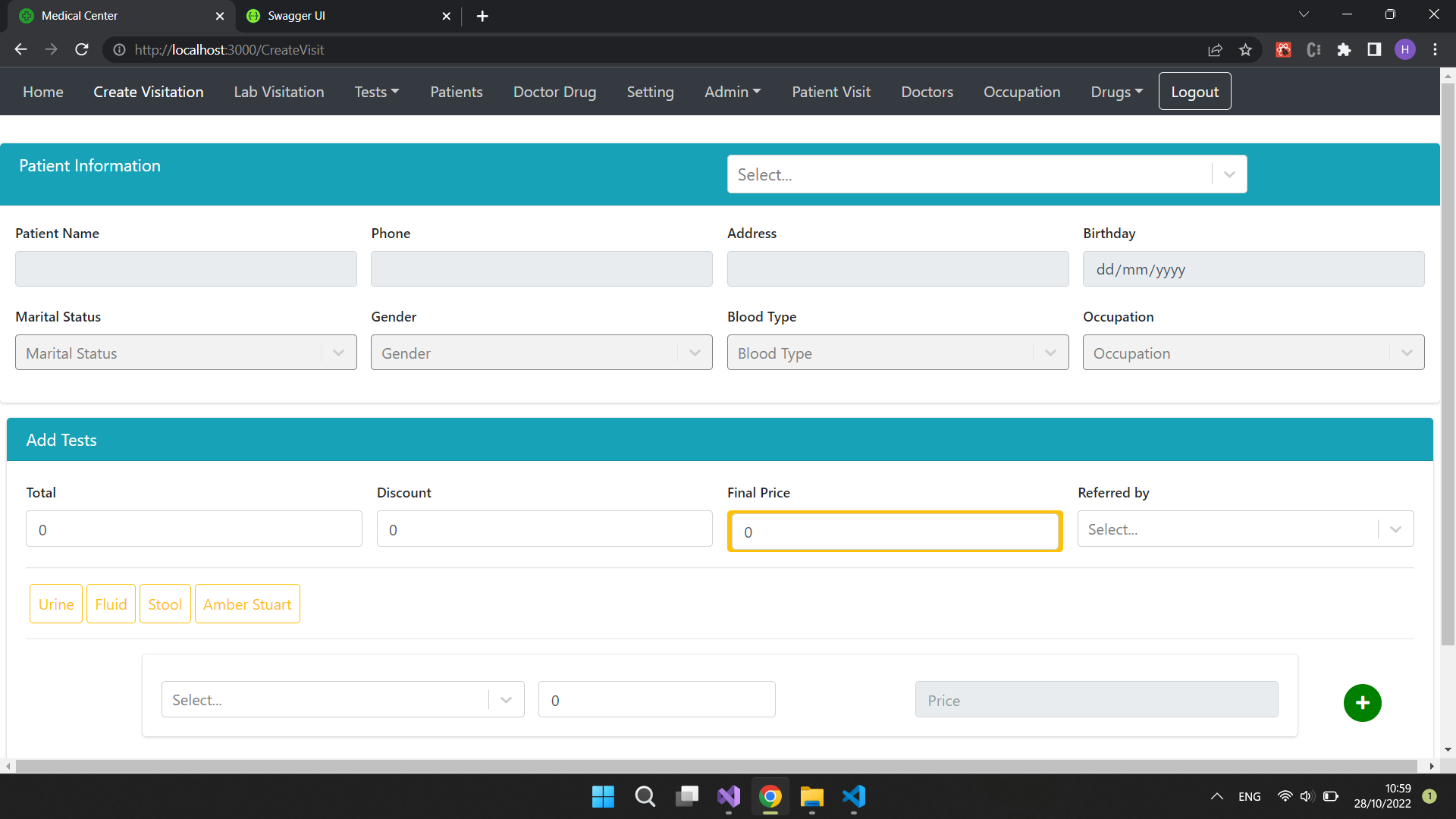
Task: Expand the Drugs menu in navbar
Action: pyautogui.click(x=1116, y=92)
